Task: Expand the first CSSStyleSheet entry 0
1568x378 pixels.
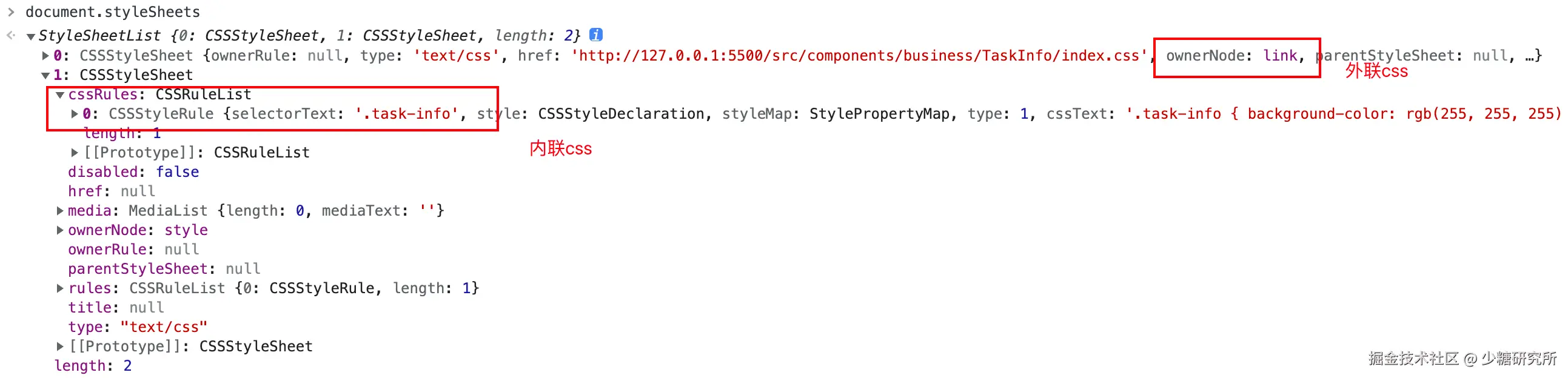Action: 45,56
